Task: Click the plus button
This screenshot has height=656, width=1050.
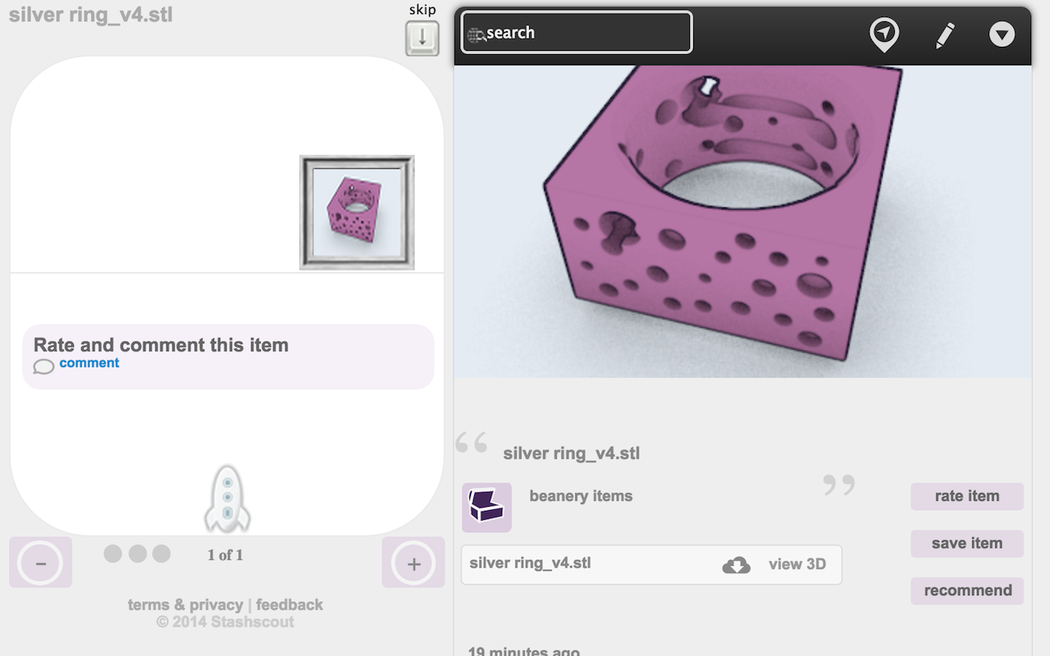Action: point(413,563)
